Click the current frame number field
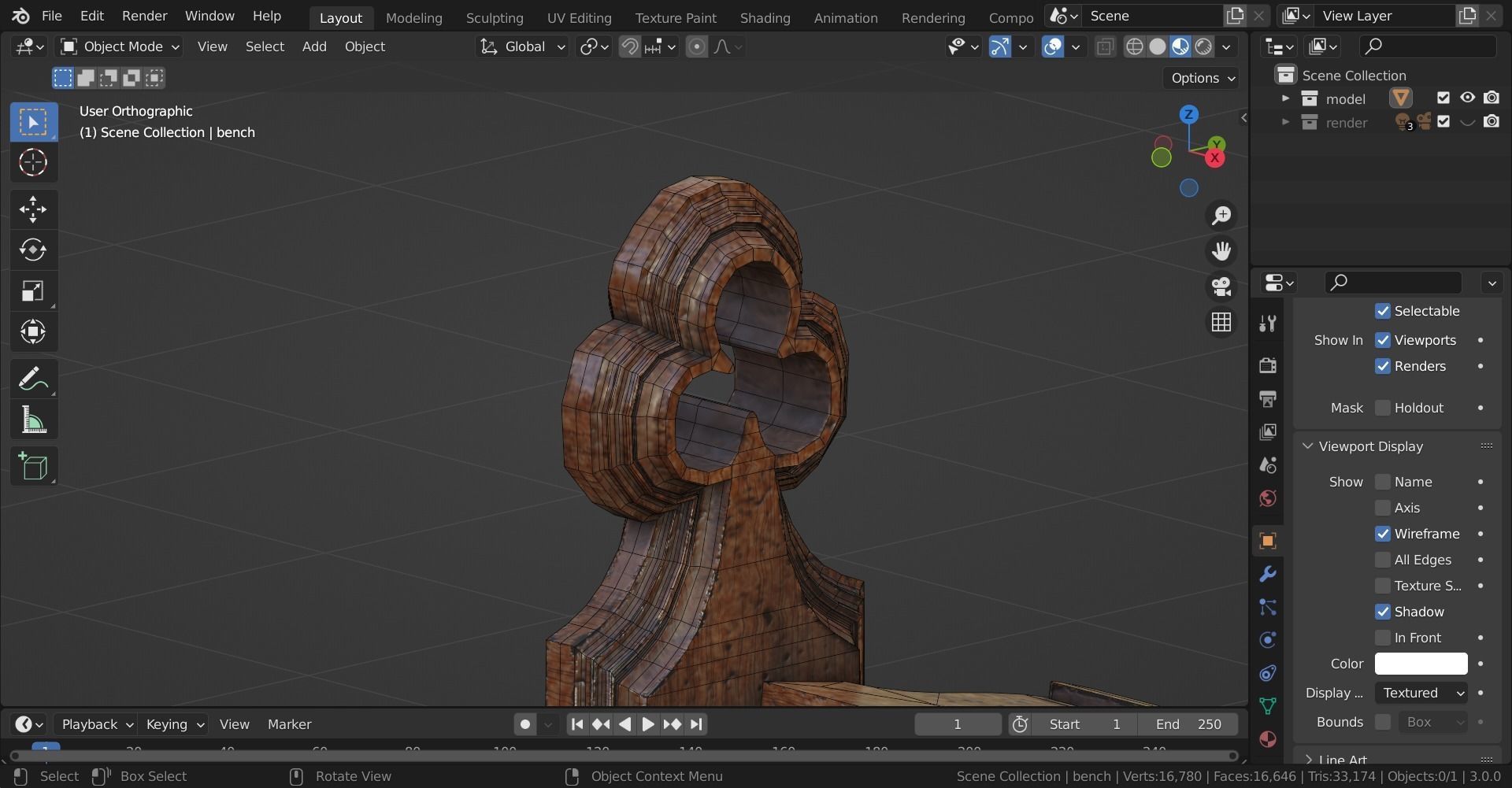 [958, 724]
